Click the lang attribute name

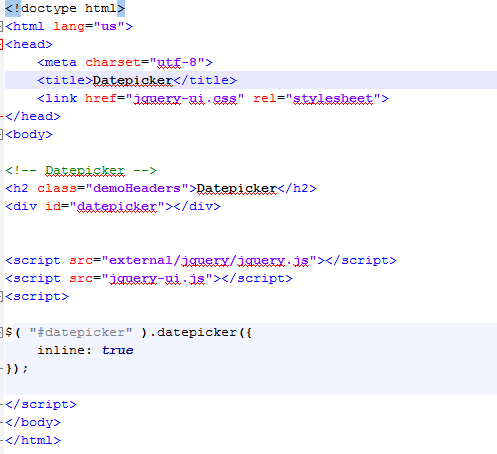point(69,26)
